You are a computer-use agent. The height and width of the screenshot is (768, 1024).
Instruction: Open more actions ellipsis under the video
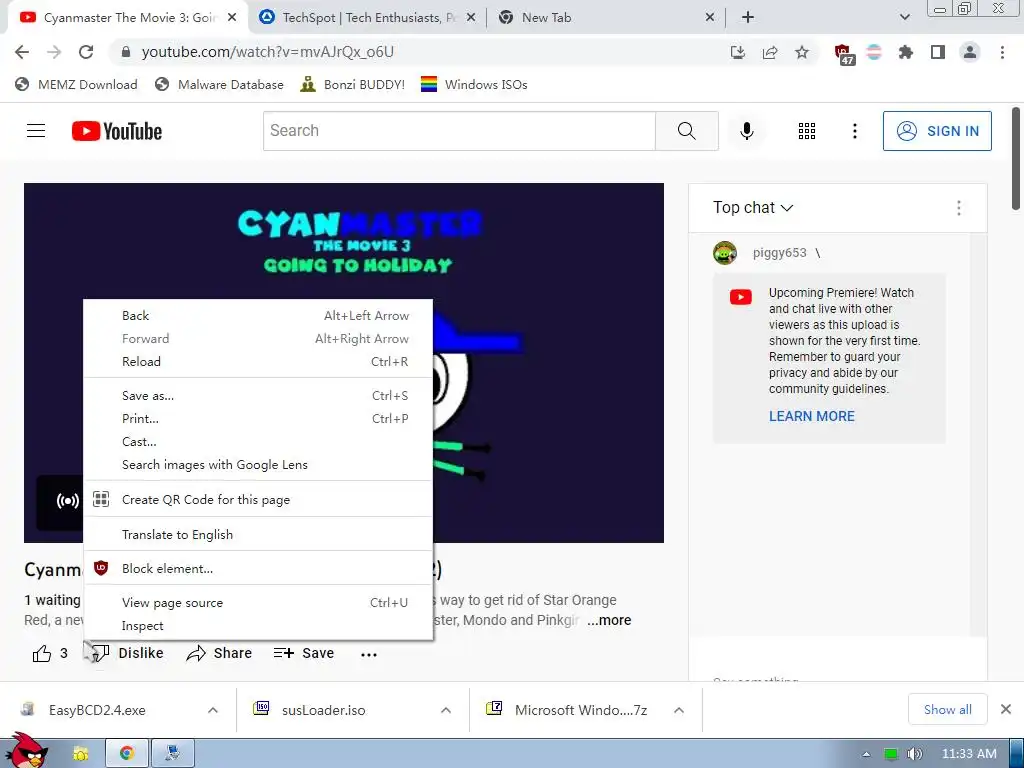point(369,654)
